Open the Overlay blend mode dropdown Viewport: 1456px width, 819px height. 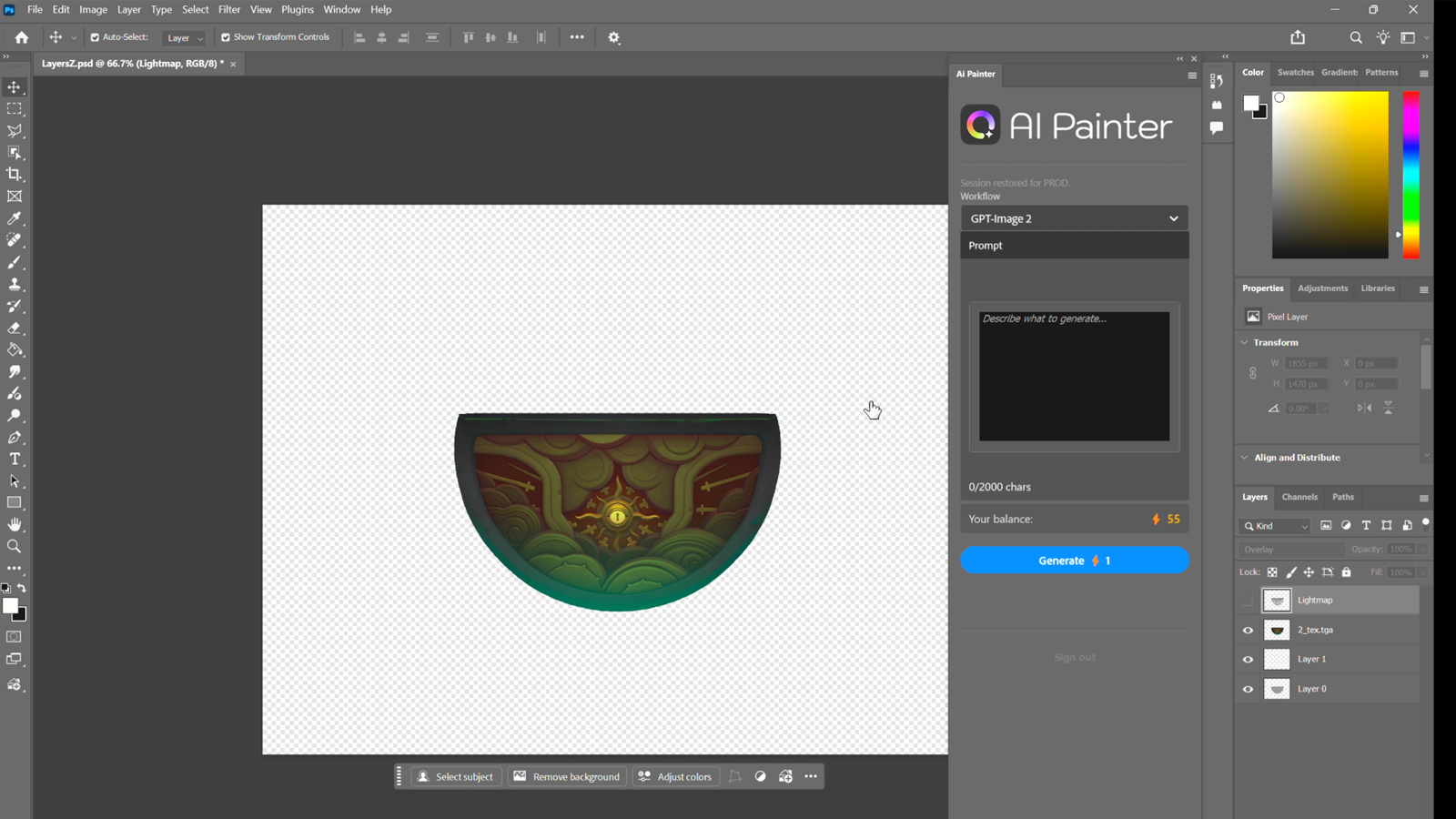pyautogui.click(x=1292, y=550)
